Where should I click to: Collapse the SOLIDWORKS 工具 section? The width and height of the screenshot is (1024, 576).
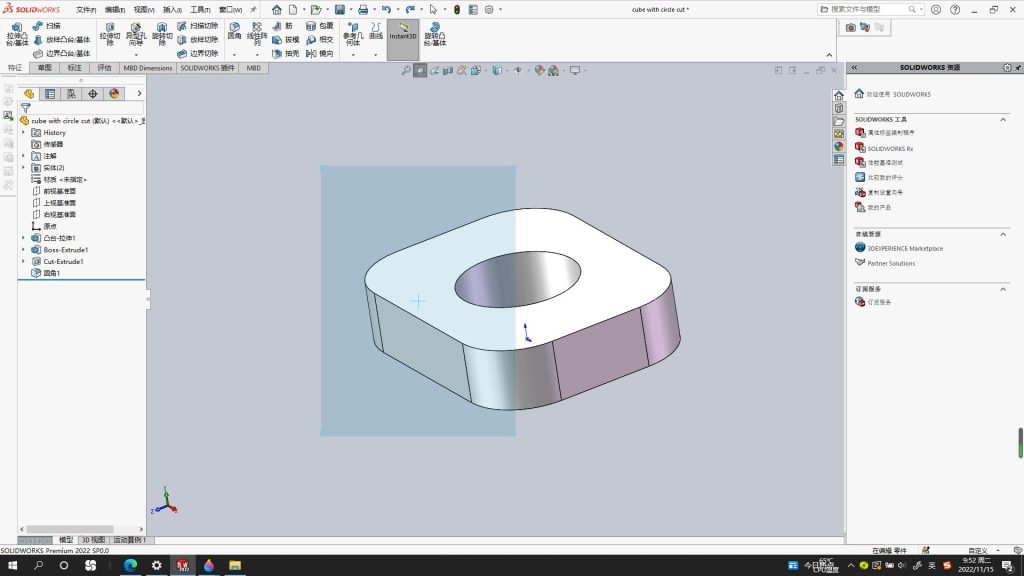(x=1003, y=120)
